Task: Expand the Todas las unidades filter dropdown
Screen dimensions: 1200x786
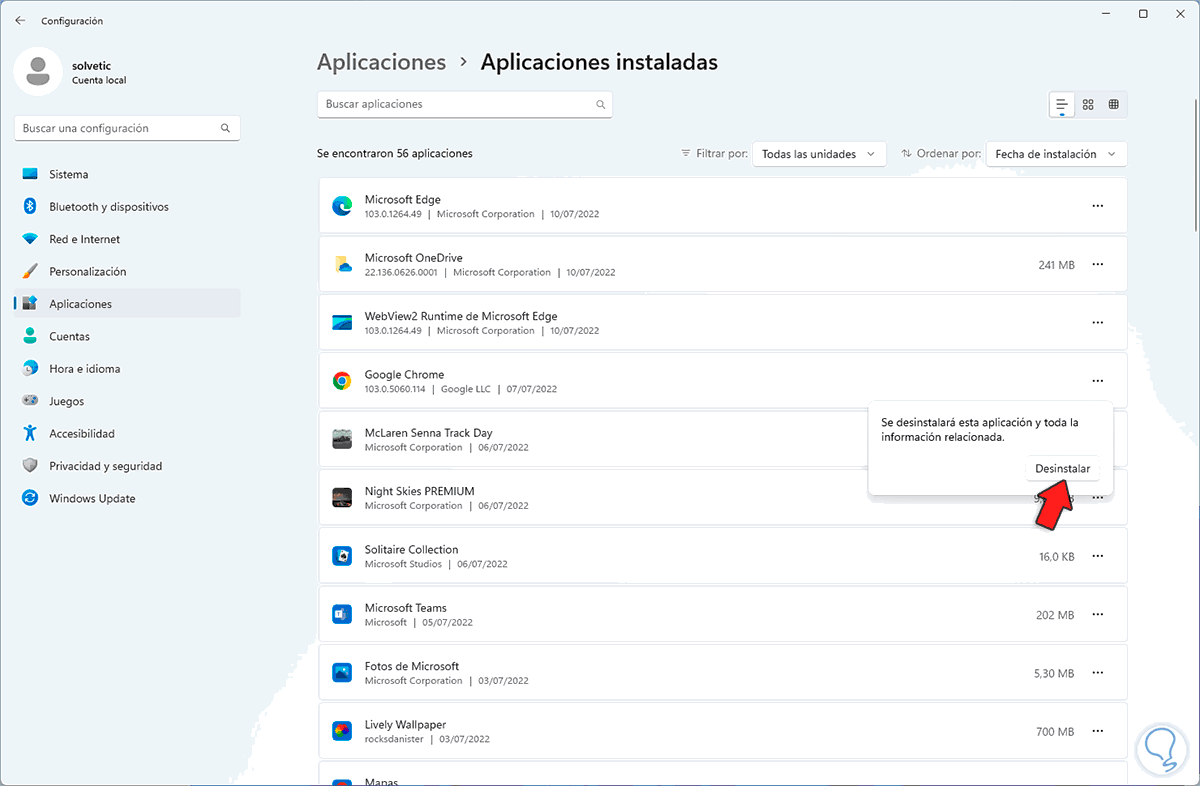Action: click(818, 154)
